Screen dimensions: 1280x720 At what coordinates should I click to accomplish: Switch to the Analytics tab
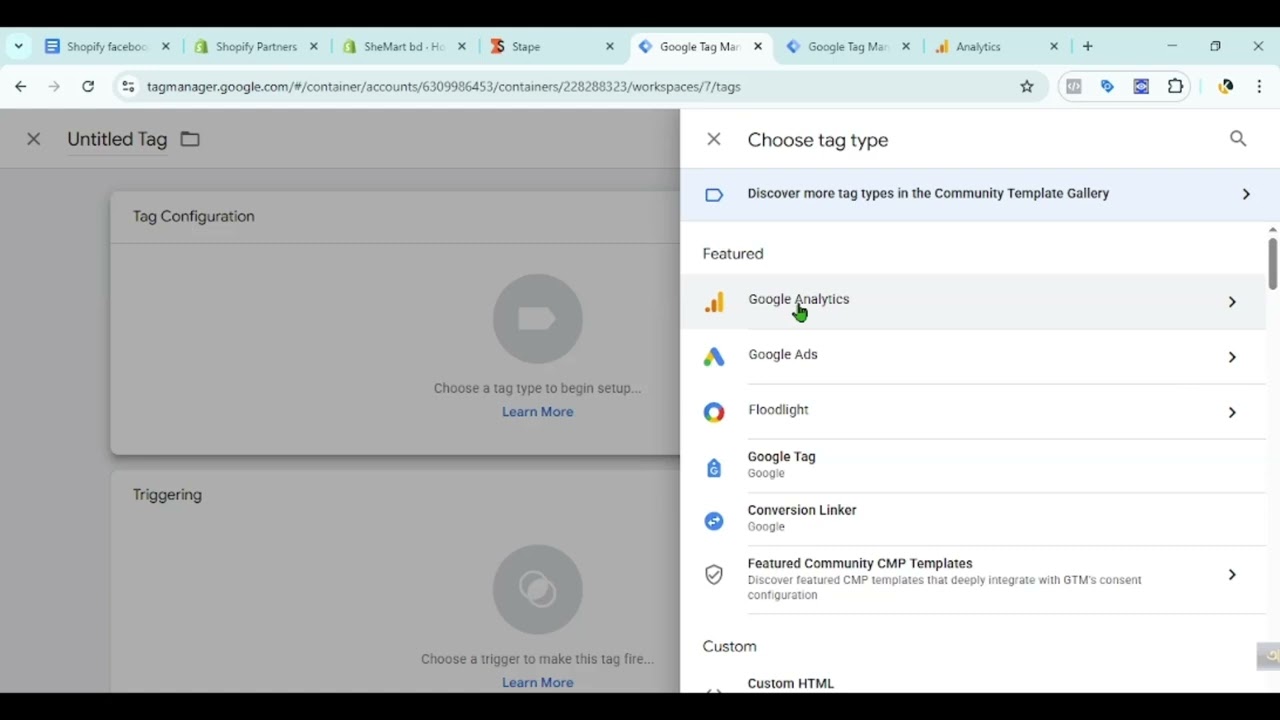[996, 46]
